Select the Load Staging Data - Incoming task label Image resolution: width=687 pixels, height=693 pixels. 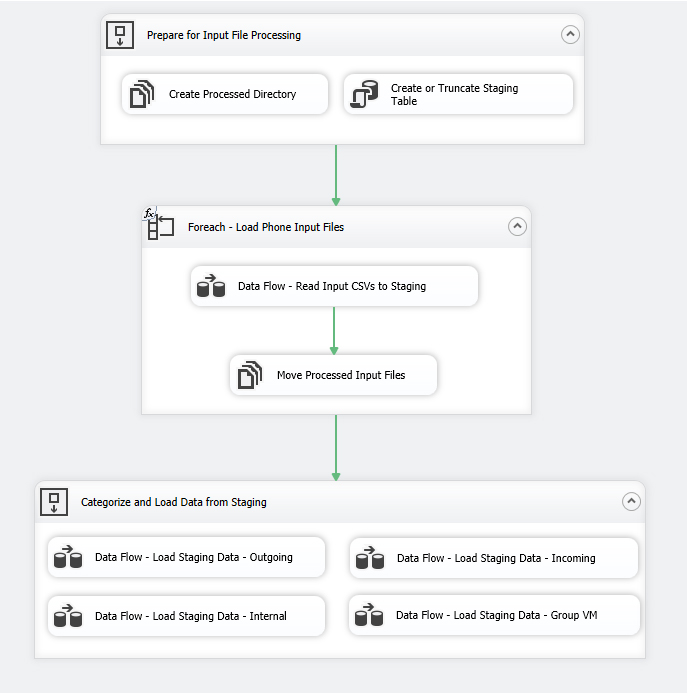495,558
